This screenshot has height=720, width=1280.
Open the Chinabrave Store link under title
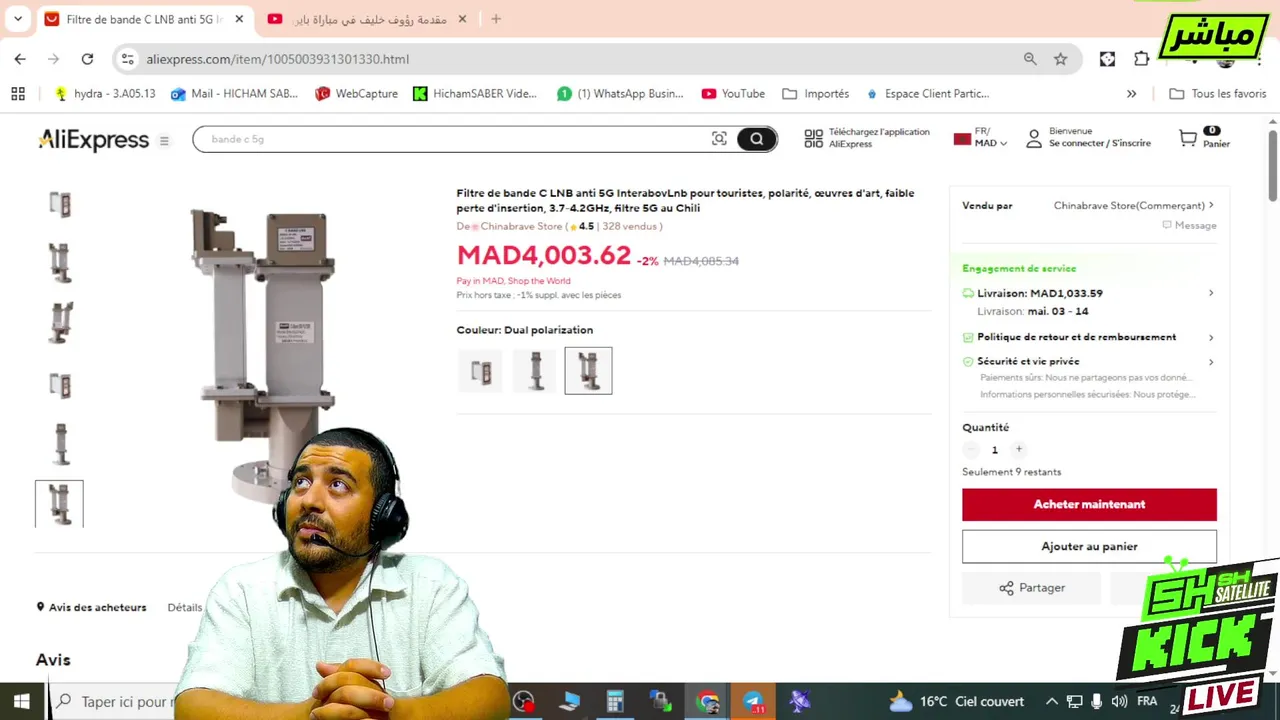point(521,226)
